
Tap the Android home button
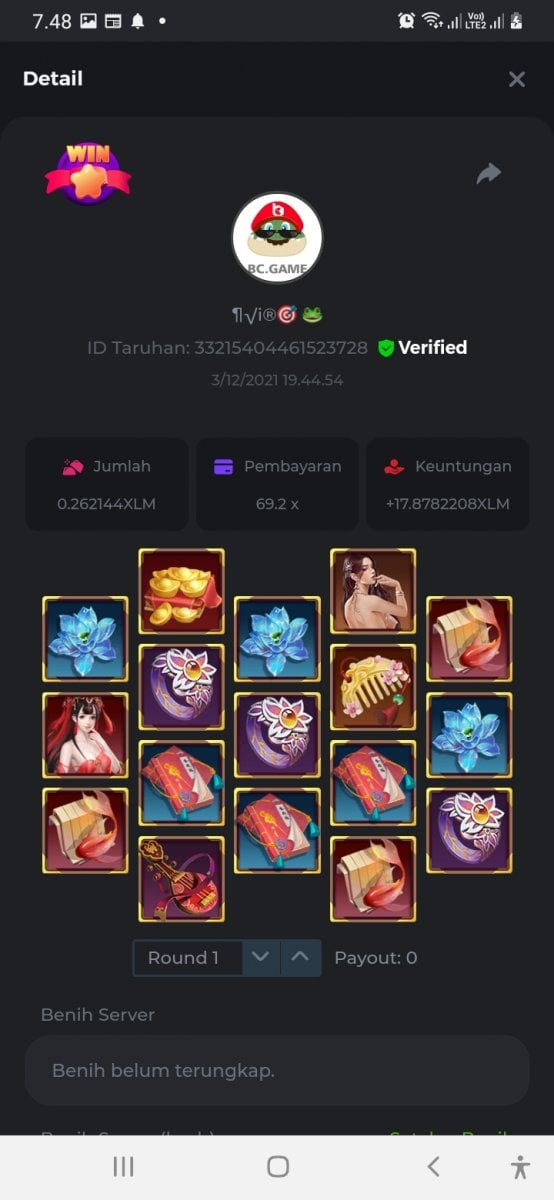click(278, 1166)
